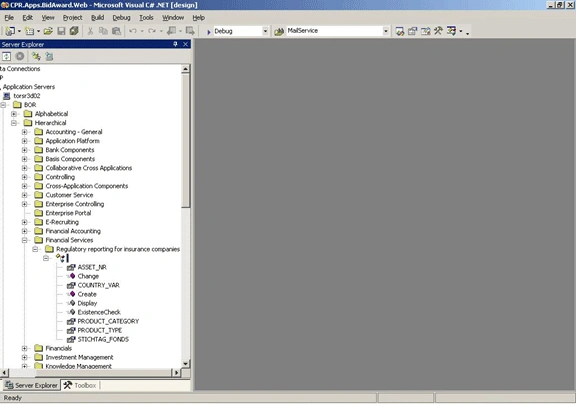Click the Object Browser toolbar icon

point(426,31)
